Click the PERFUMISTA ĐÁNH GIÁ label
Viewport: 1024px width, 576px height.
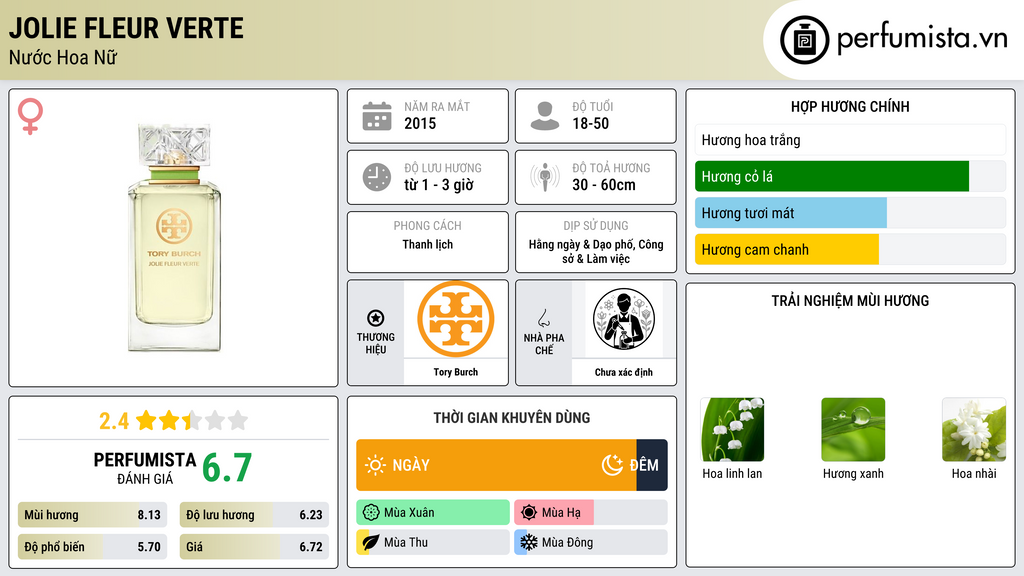[144, 468]
